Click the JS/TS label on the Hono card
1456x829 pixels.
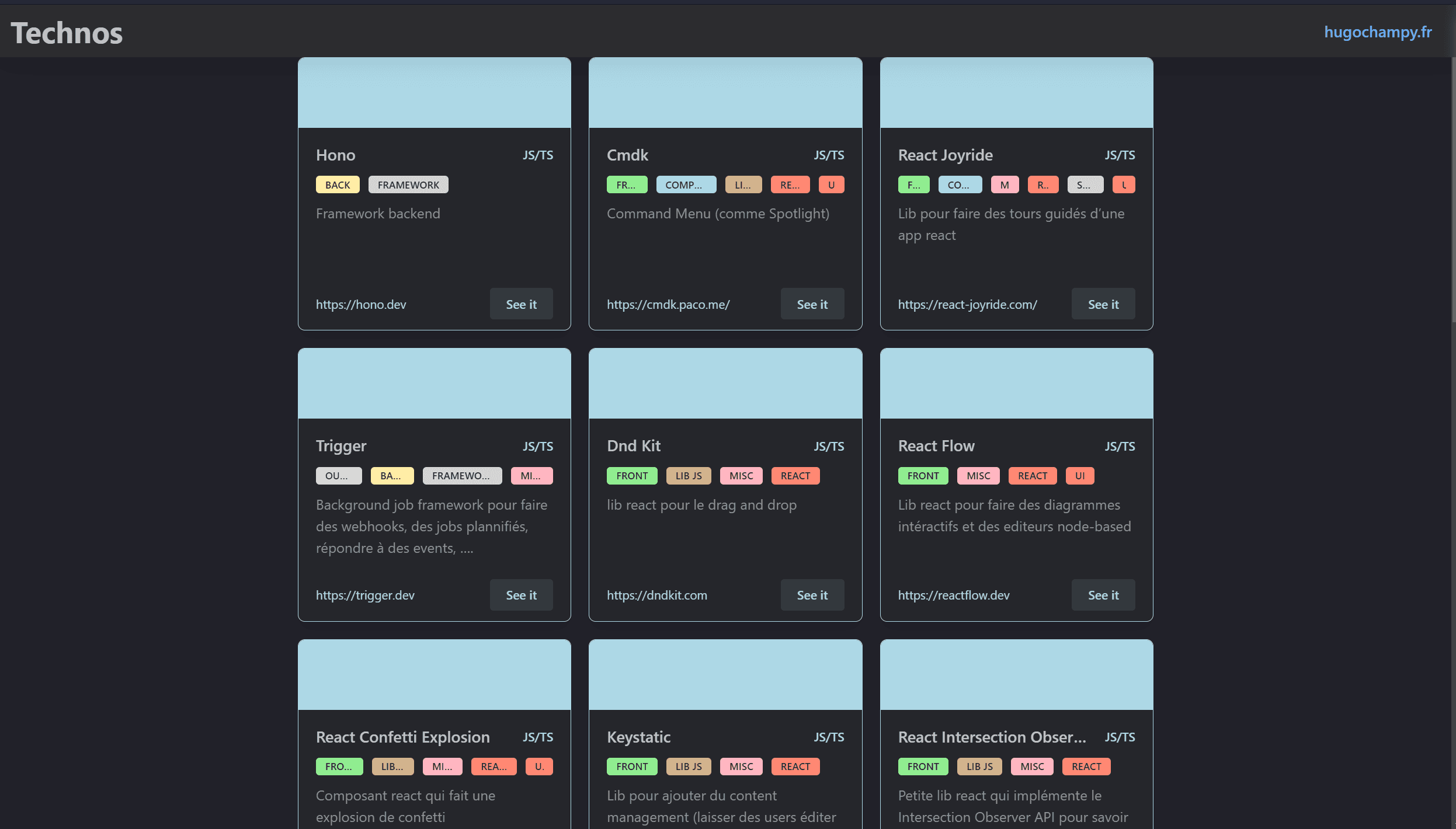click(x=537, y=155)
